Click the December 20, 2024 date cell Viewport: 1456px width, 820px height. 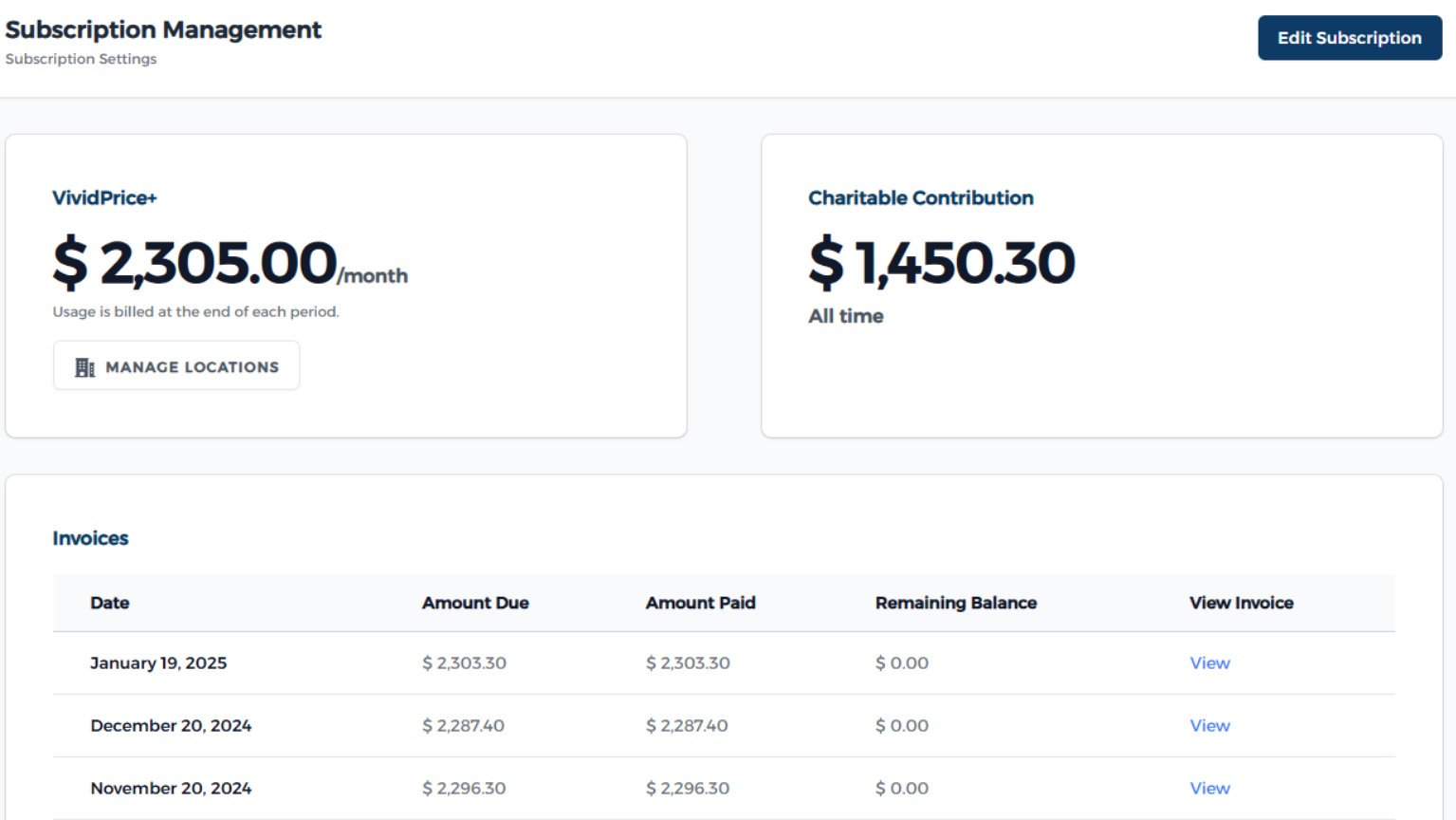click(171, 726)
